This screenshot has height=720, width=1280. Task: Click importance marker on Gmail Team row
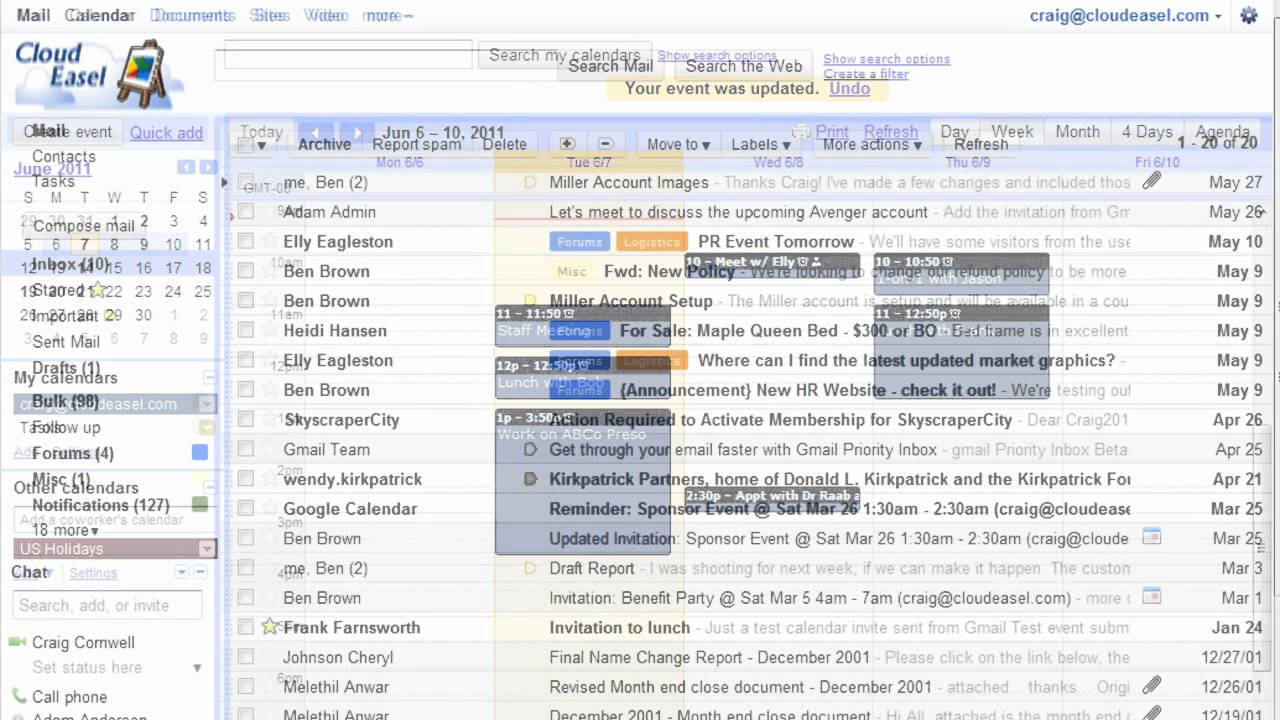coord(531,450)
